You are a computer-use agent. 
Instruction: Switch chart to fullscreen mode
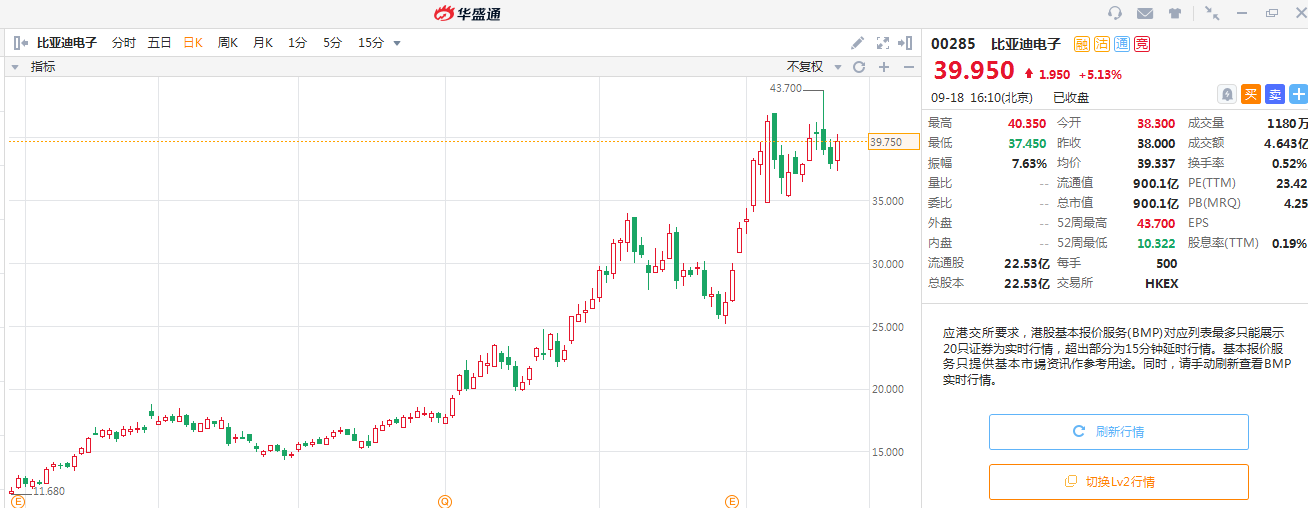click(883, 43)
